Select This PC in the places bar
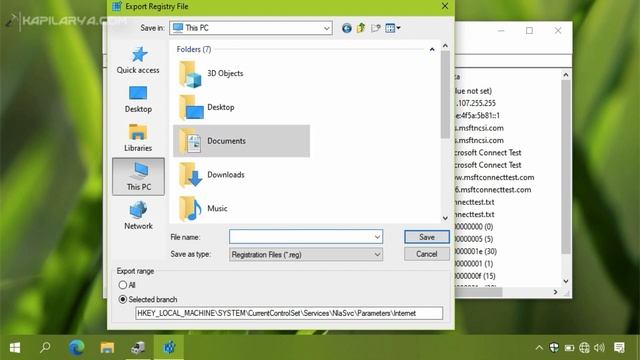640x360 pixels. (x=138, y=177)
